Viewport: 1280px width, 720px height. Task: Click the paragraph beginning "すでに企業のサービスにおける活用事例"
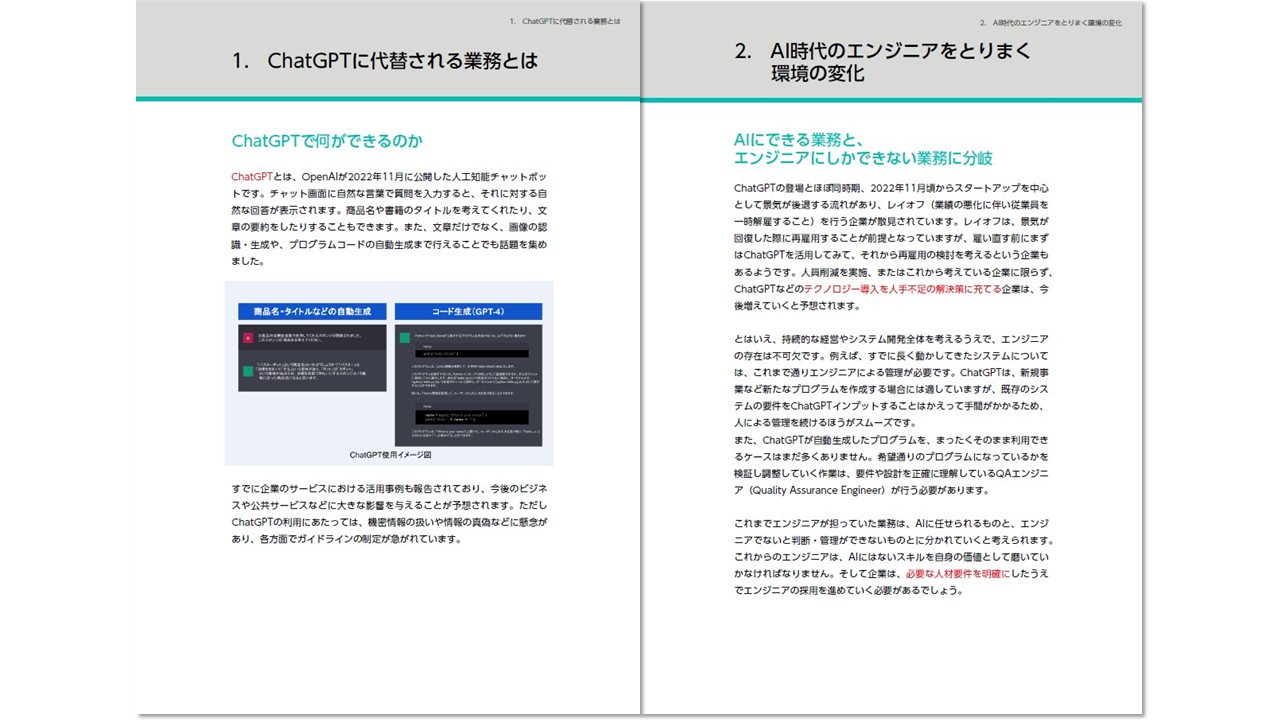(x=389, y=513)
